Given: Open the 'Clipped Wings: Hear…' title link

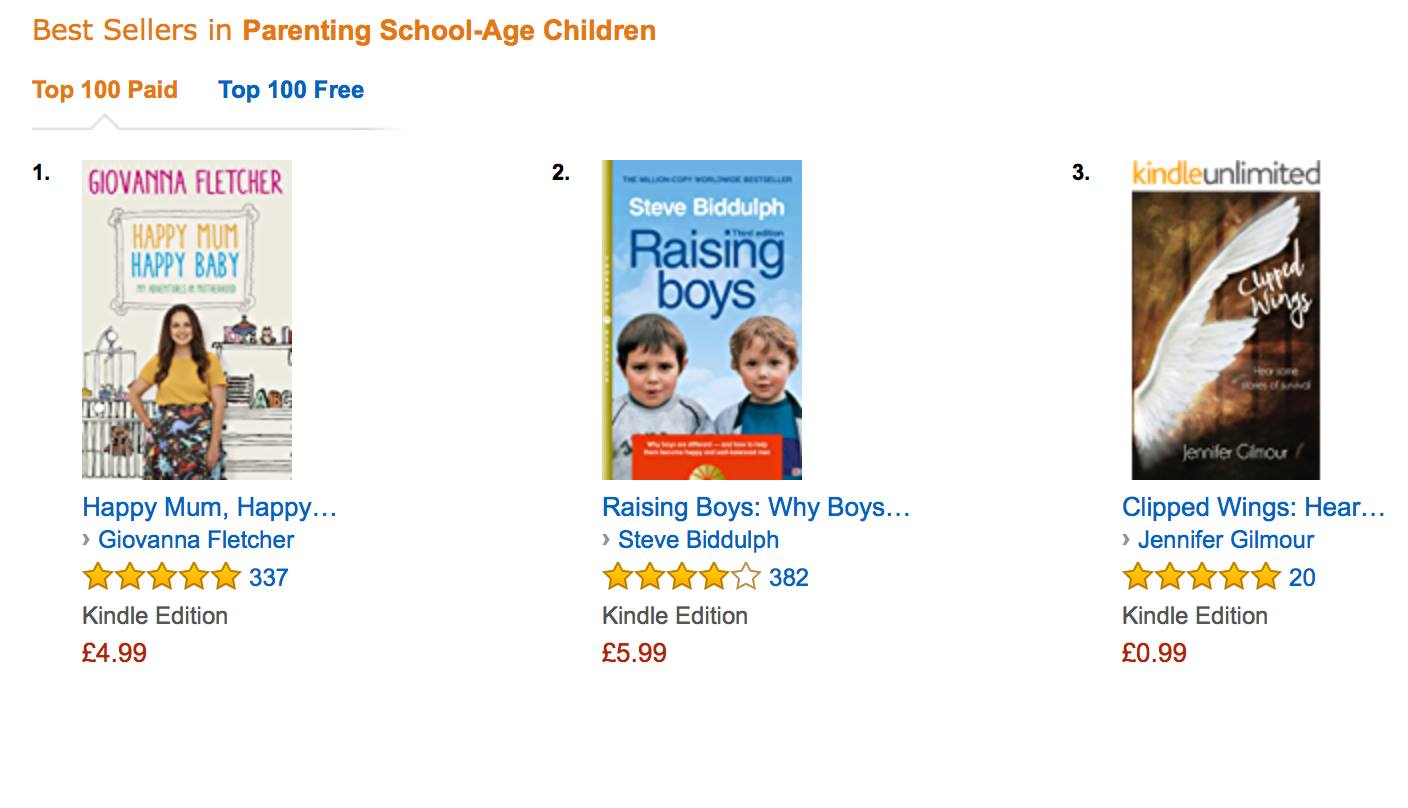Looking at the screenshot, I should [x=1254, y=508].
